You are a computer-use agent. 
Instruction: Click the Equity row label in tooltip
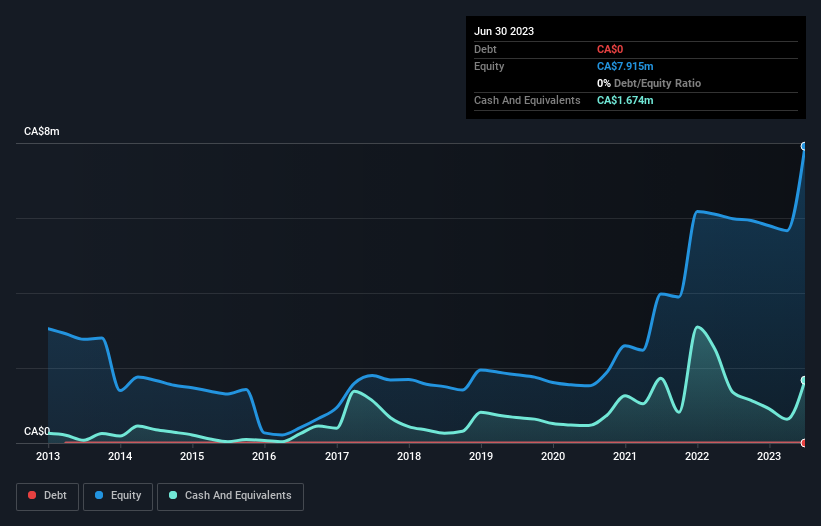(x=489, y=66)
